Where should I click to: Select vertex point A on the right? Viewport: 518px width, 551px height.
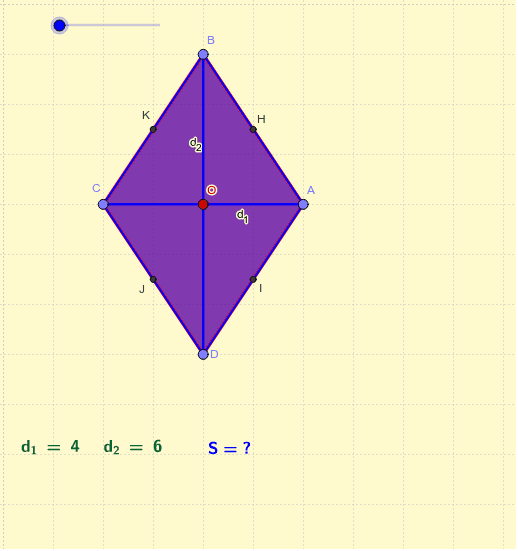click(304, 205)
